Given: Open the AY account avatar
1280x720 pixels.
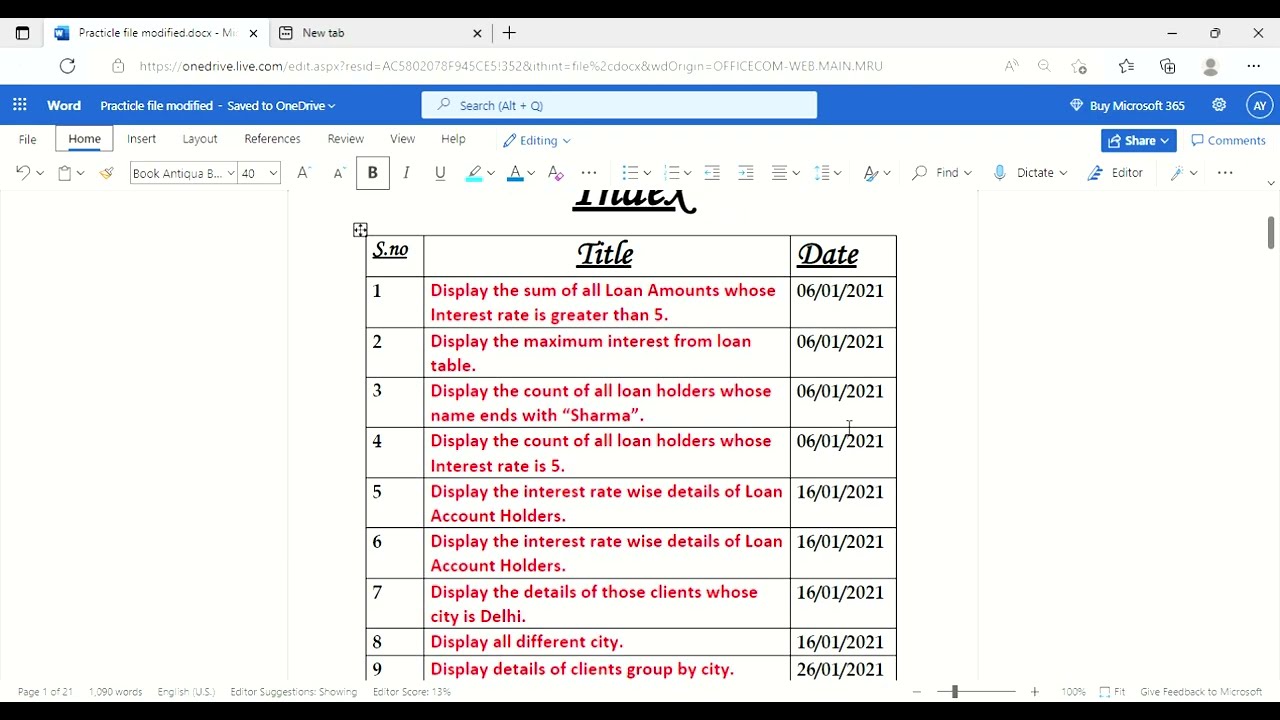Looking at the screenshot, I should pyautogui.click(x=1260, y=105).
